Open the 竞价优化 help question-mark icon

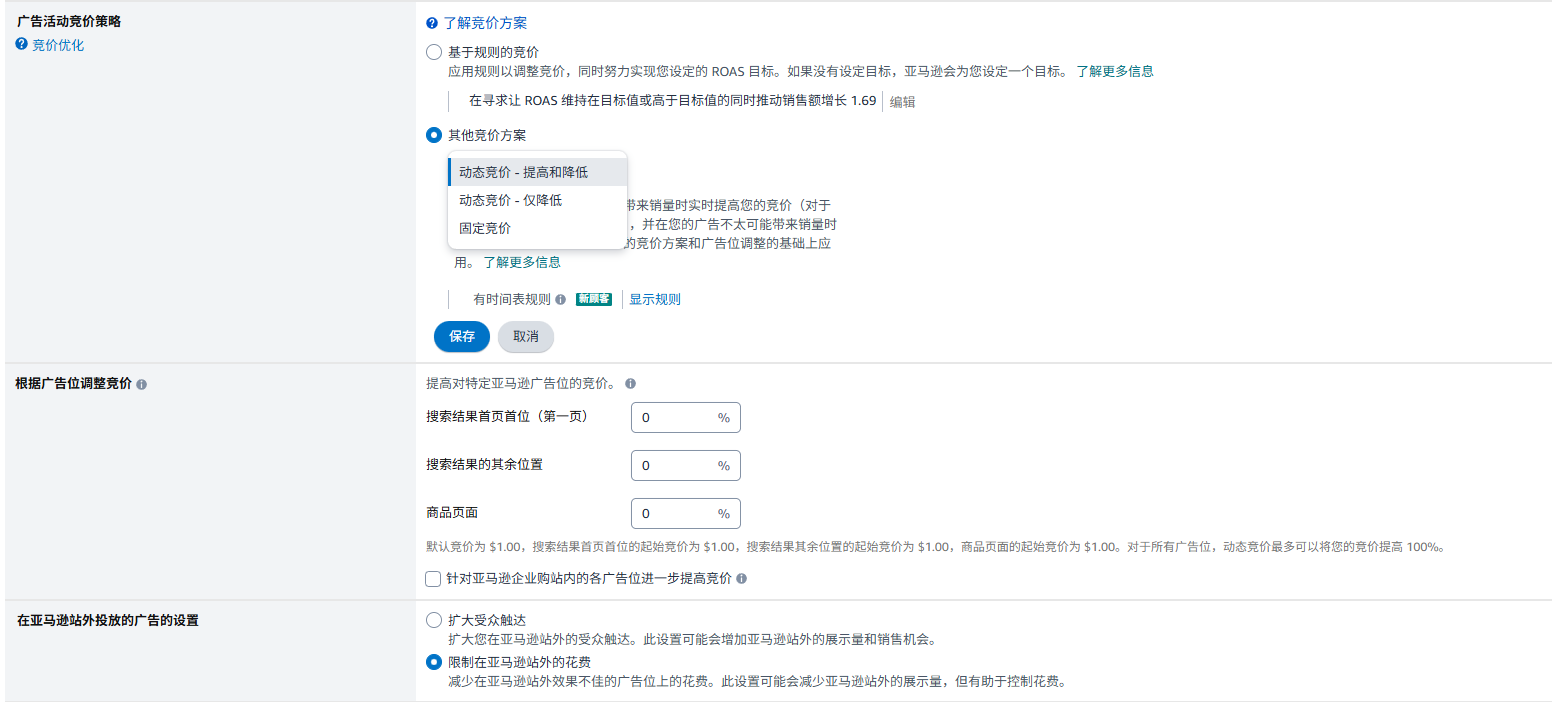(x=20, y=44)
